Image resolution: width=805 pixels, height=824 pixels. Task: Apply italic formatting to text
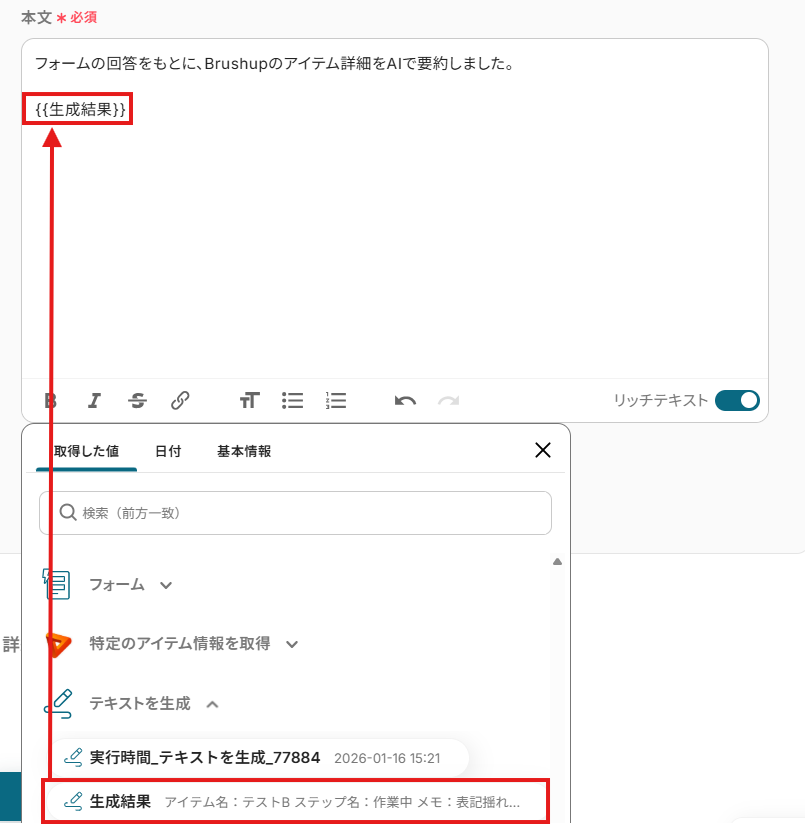coord(94,400)
